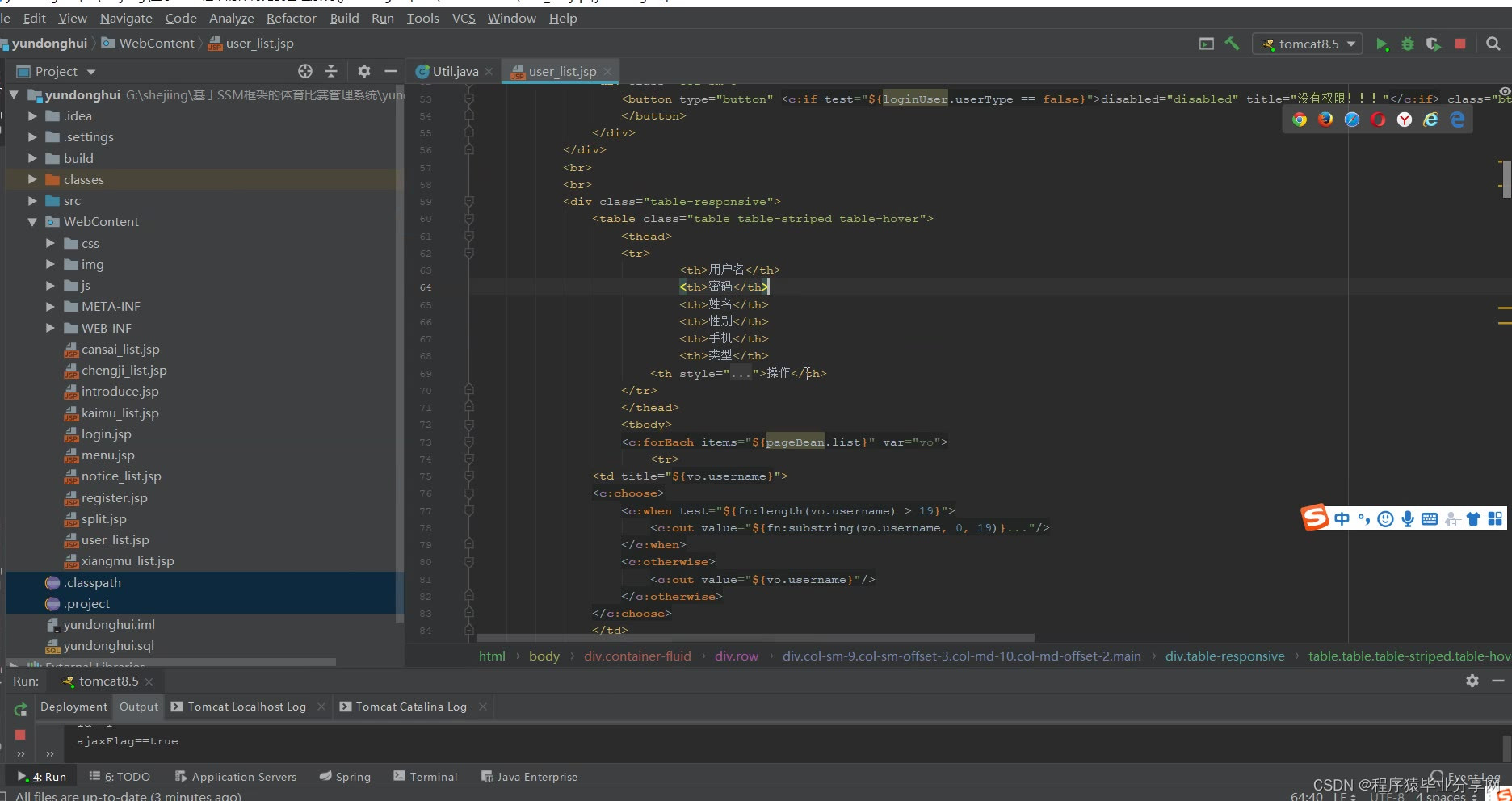This screenshot has height=801, width=1512.
Task: Switch to Tomcat Catalina Log tab
Action: (411, 707)
